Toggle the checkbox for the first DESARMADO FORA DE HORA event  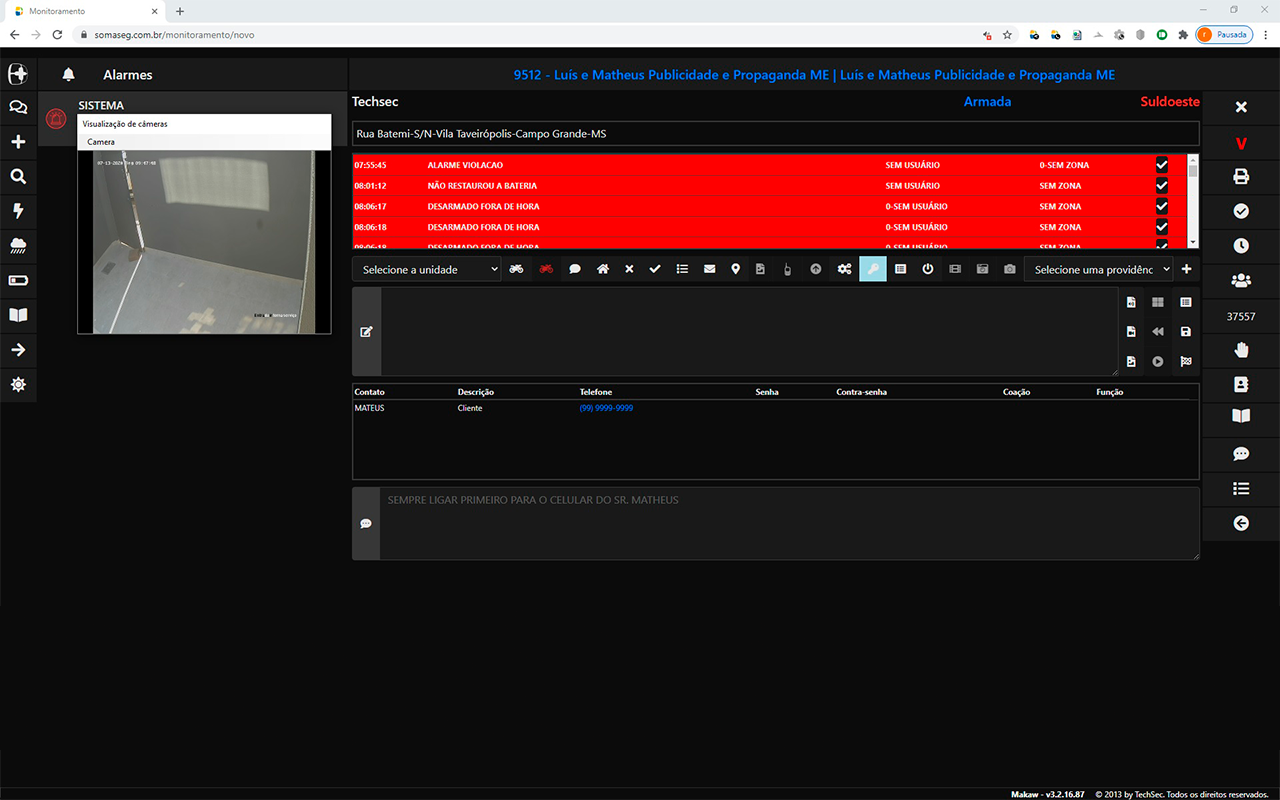(x=1161, y=206)
